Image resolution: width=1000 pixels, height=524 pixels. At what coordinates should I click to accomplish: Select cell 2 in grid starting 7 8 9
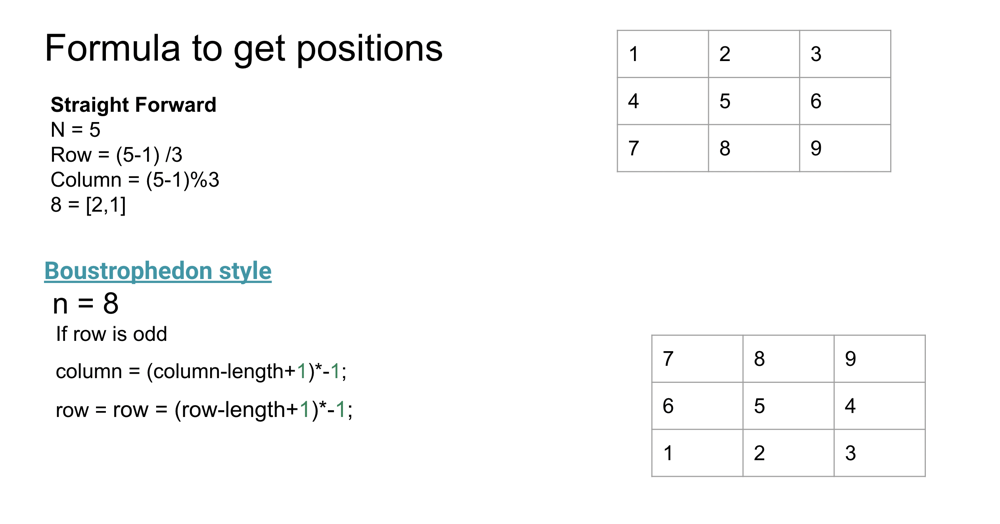coord(788,453)
